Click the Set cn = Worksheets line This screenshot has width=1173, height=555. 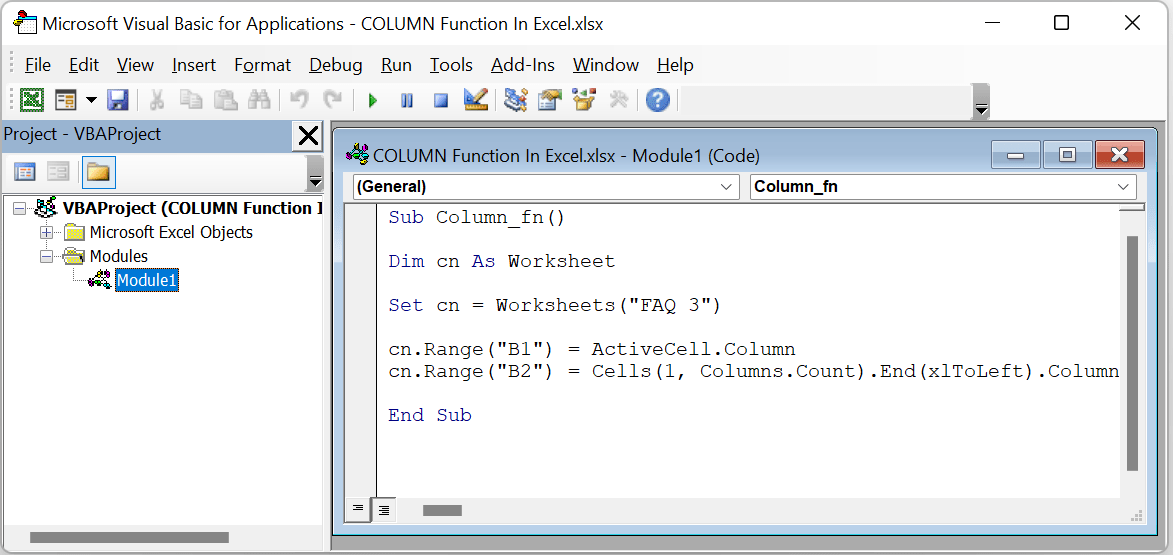click(x=554, y=305)
